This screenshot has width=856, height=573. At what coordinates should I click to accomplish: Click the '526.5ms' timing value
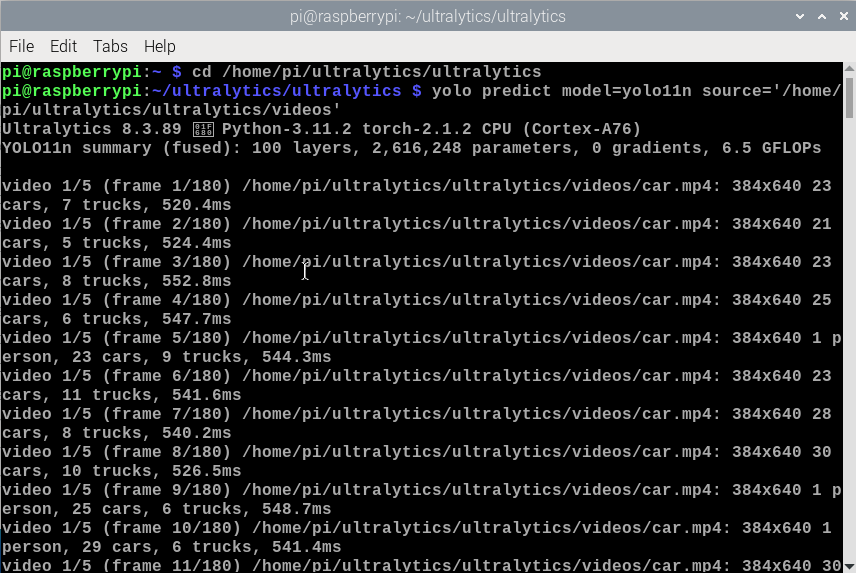pos(206,471)
